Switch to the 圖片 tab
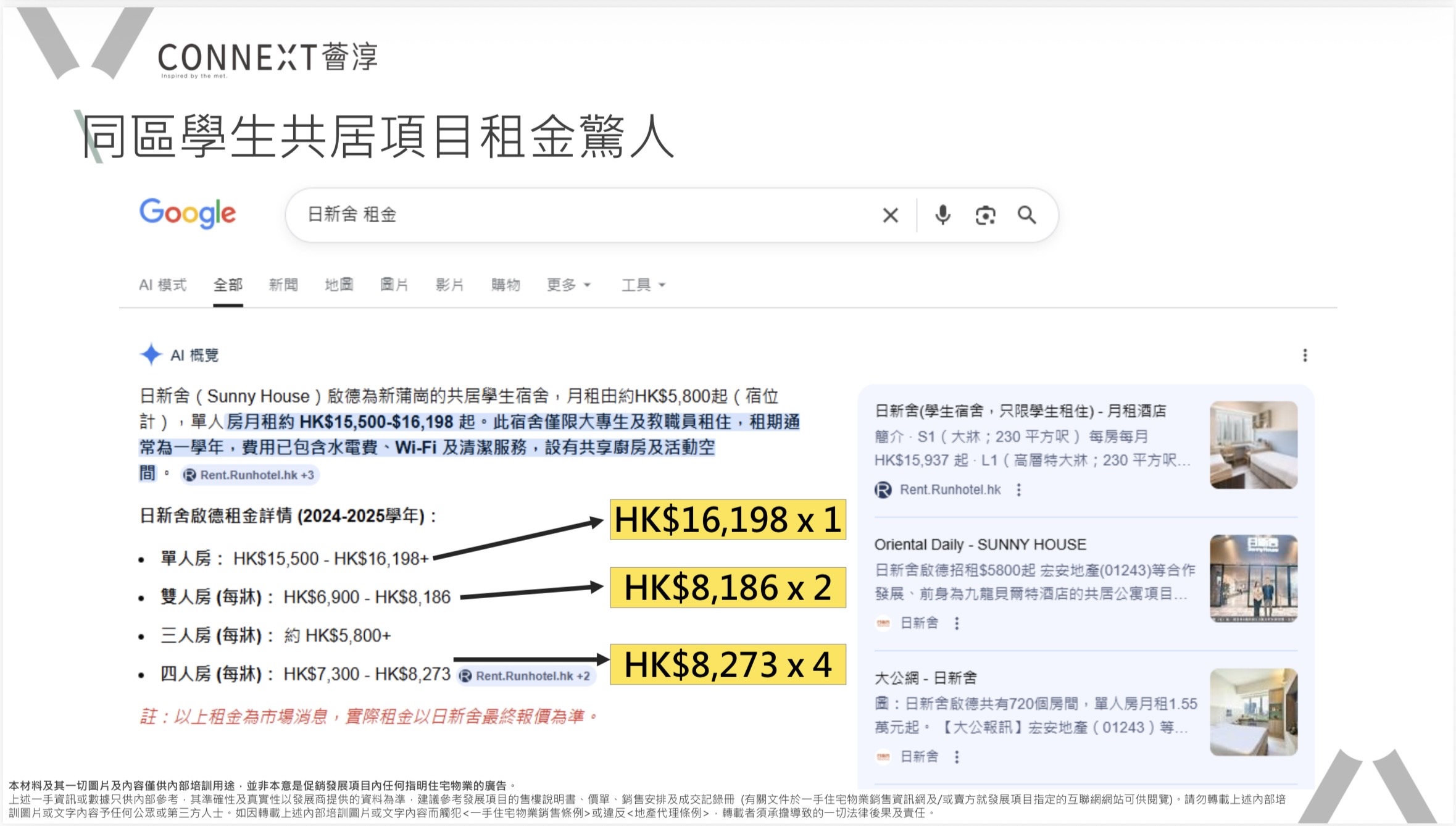This screenshot has height=826, width=1456. click(394, 285)
